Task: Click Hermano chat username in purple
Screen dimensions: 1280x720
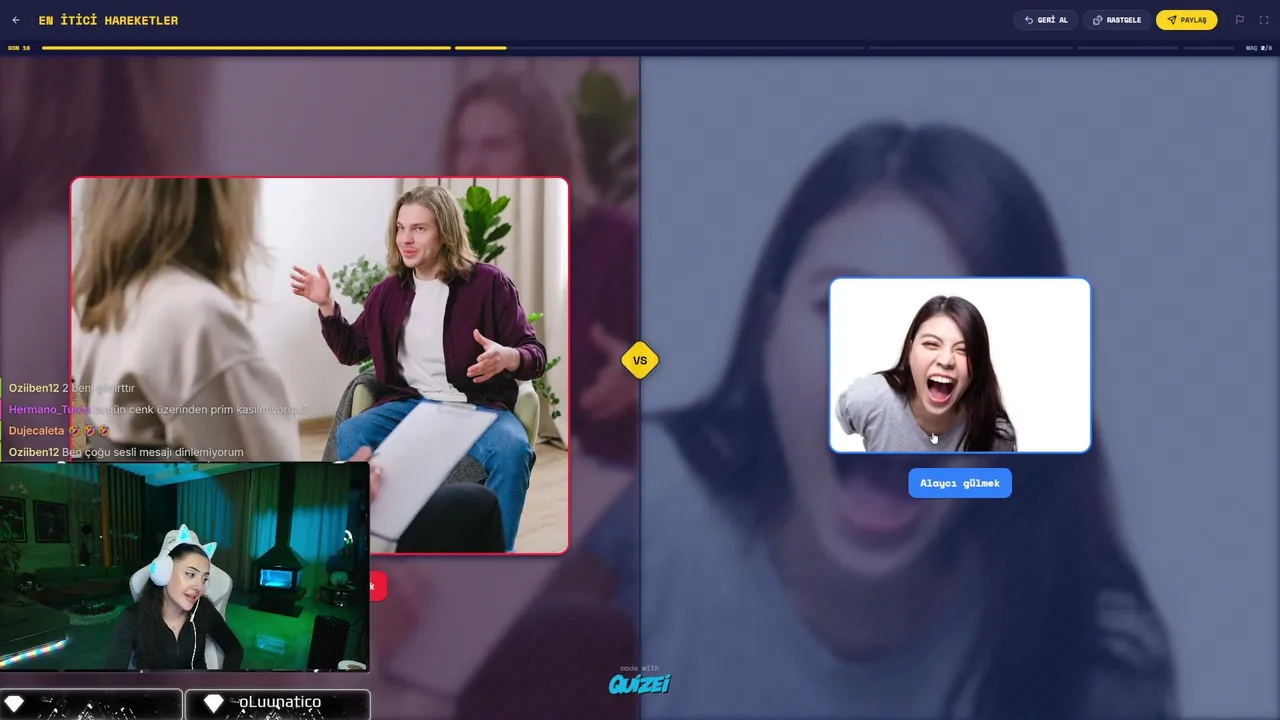Action: pos(49,409)
